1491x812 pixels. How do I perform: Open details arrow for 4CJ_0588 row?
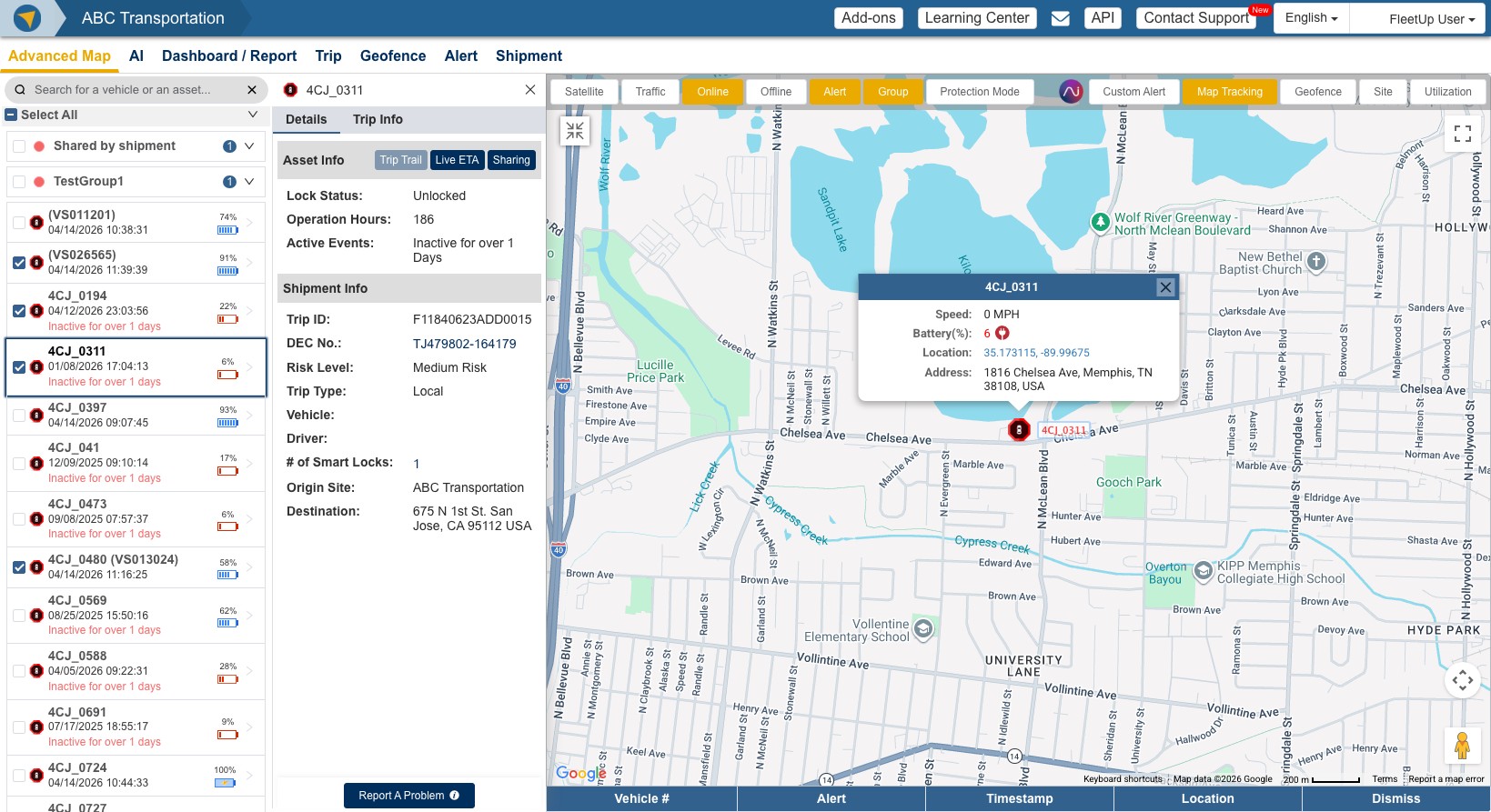[250, 671]
